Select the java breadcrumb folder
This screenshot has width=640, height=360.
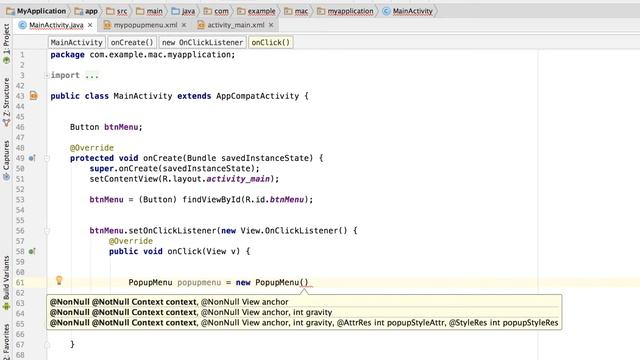183,11
